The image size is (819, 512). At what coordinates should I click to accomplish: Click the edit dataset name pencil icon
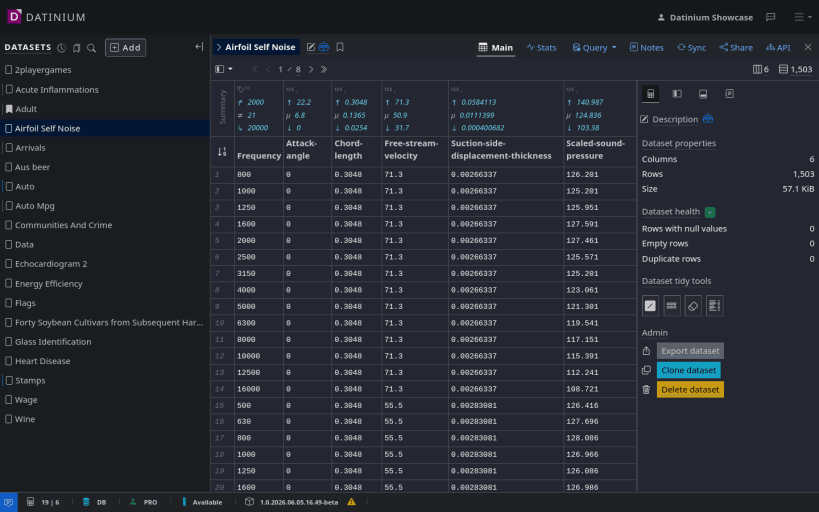coord(311,47)
